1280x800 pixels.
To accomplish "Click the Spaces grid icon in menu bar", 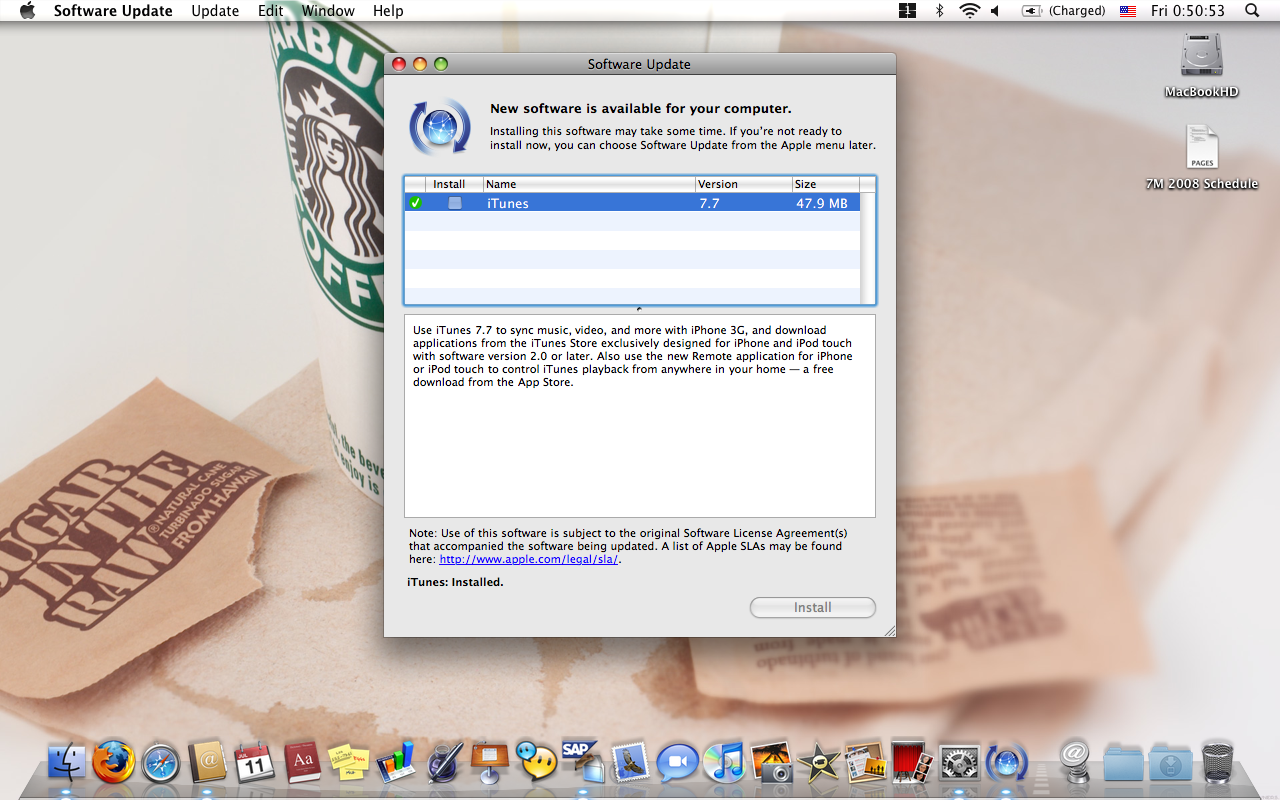I will coord(907,11).
